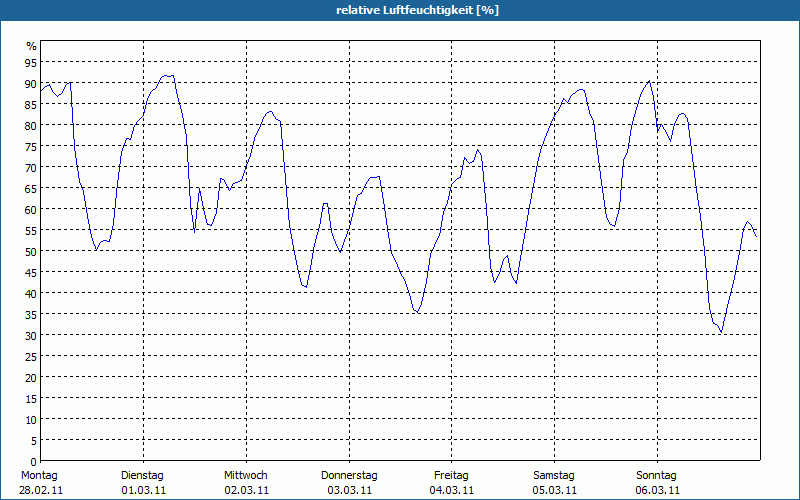Select the Sonntag day label

[657, 475]
